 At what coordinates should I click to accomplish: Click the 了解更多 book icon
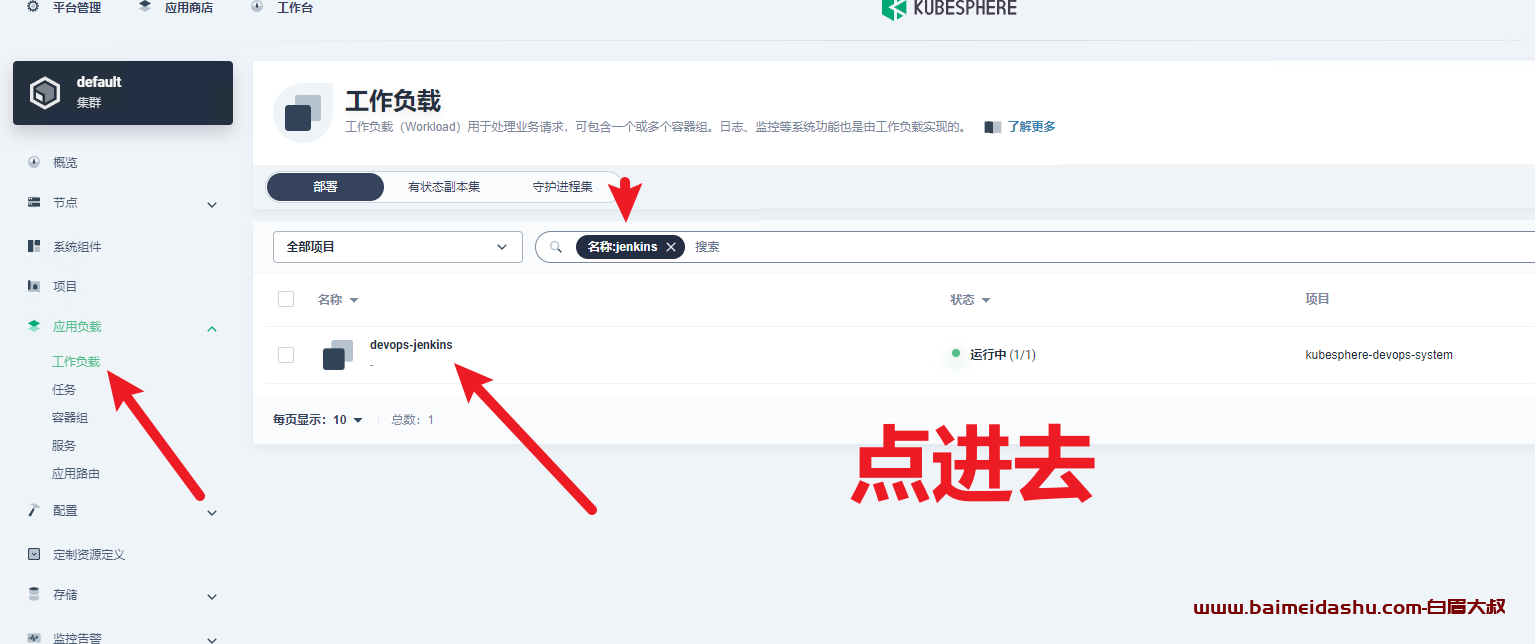tap(992, 127)
